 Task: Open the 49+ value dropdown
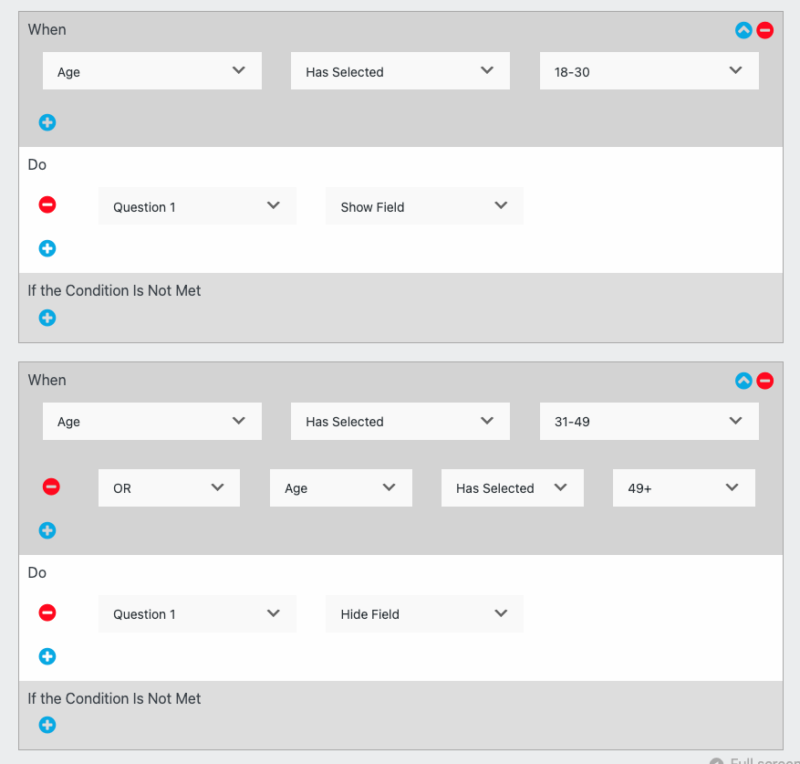point(683,487)
